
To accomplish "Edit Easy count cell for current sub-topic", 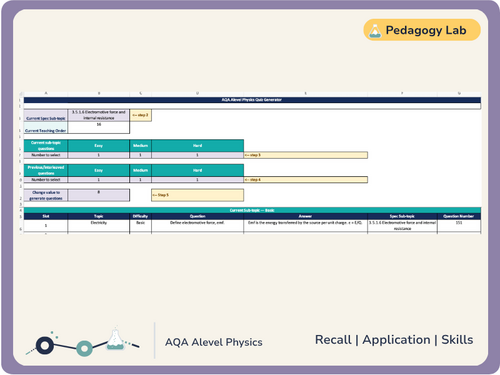I will coord(99,155).
